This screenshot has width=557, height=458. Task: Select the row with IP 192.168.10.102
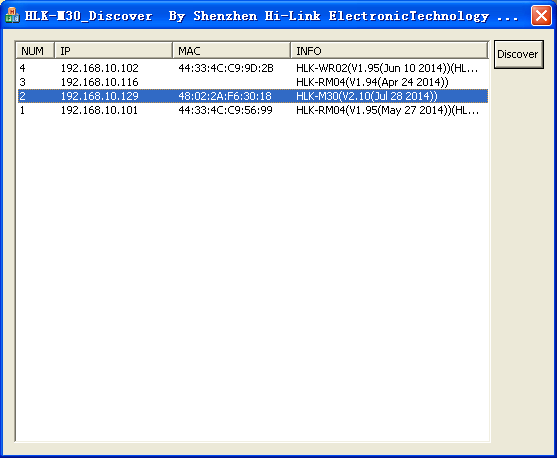253,68
